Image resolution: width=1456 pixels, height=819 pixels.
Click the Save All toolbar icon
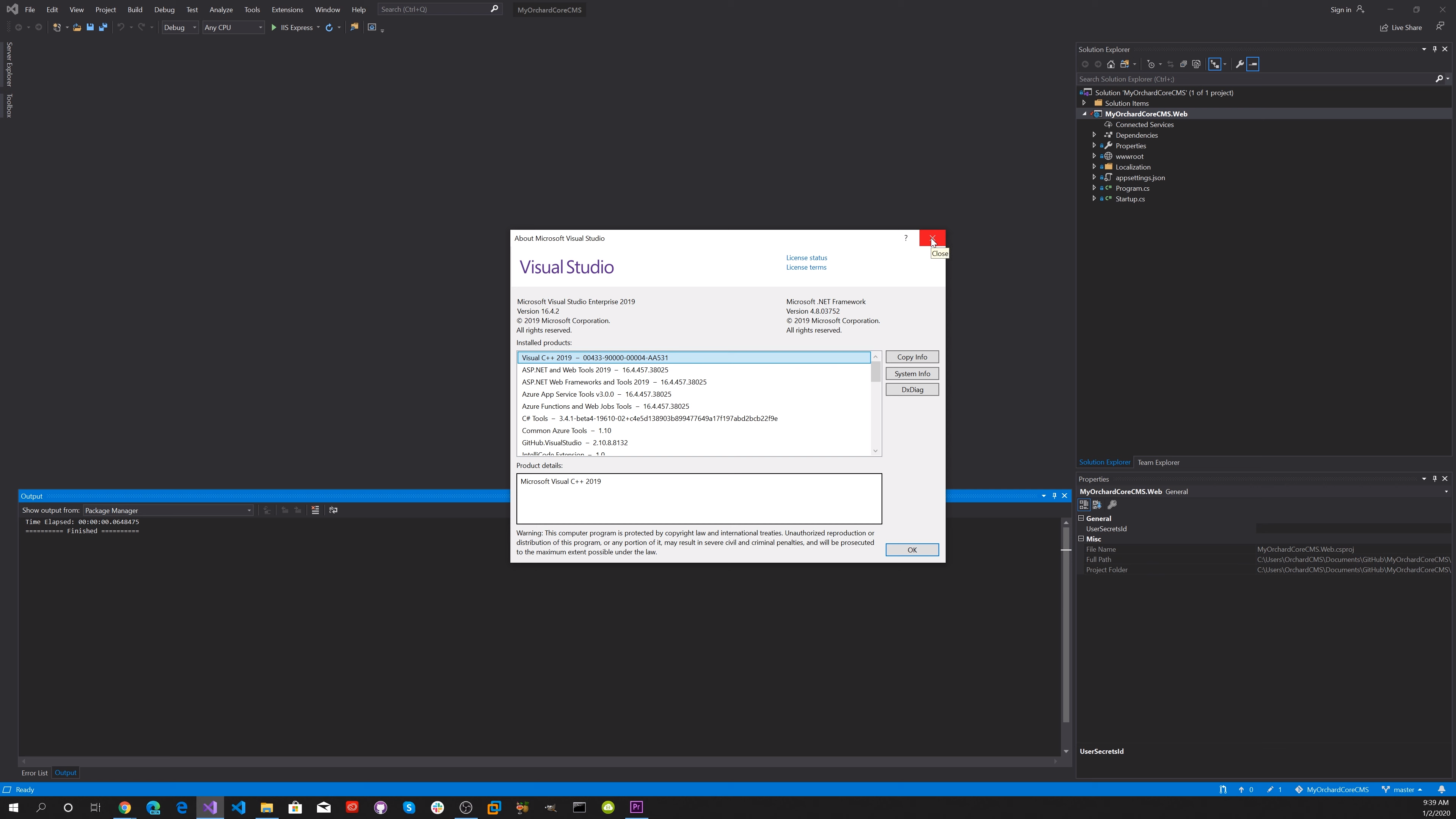click(x=103, y=27)
